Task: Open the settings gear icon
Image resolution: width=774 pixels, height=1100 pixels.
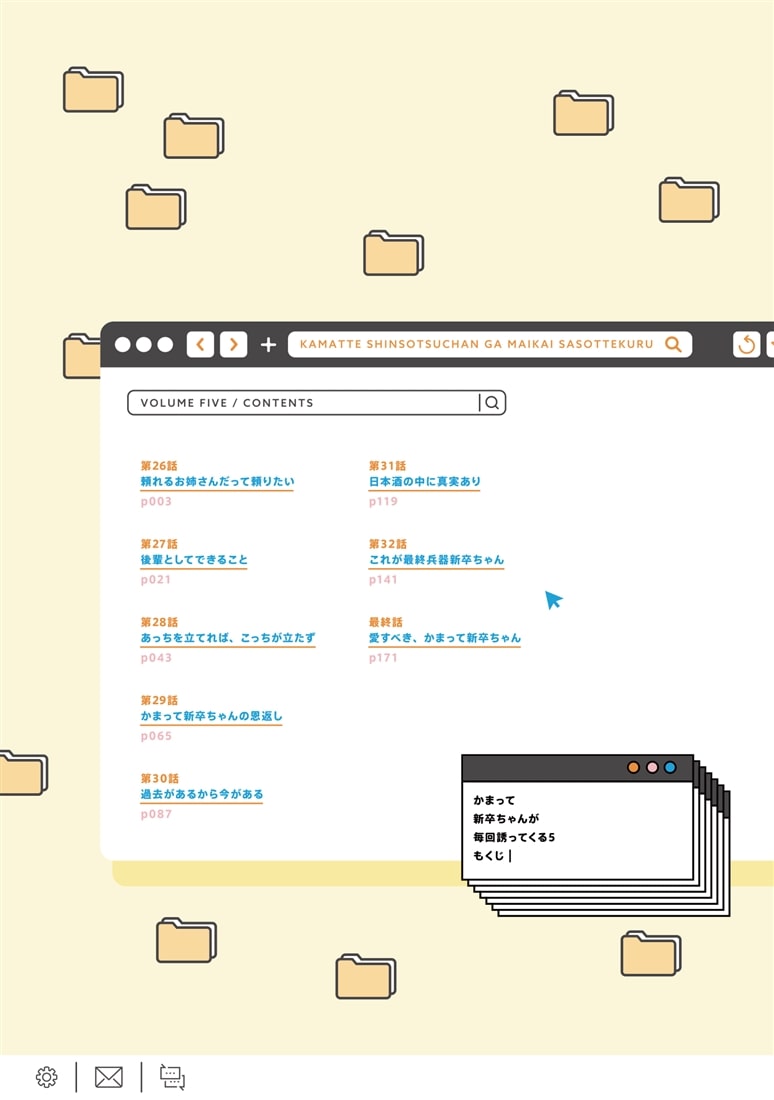Action: [46, 1077]
